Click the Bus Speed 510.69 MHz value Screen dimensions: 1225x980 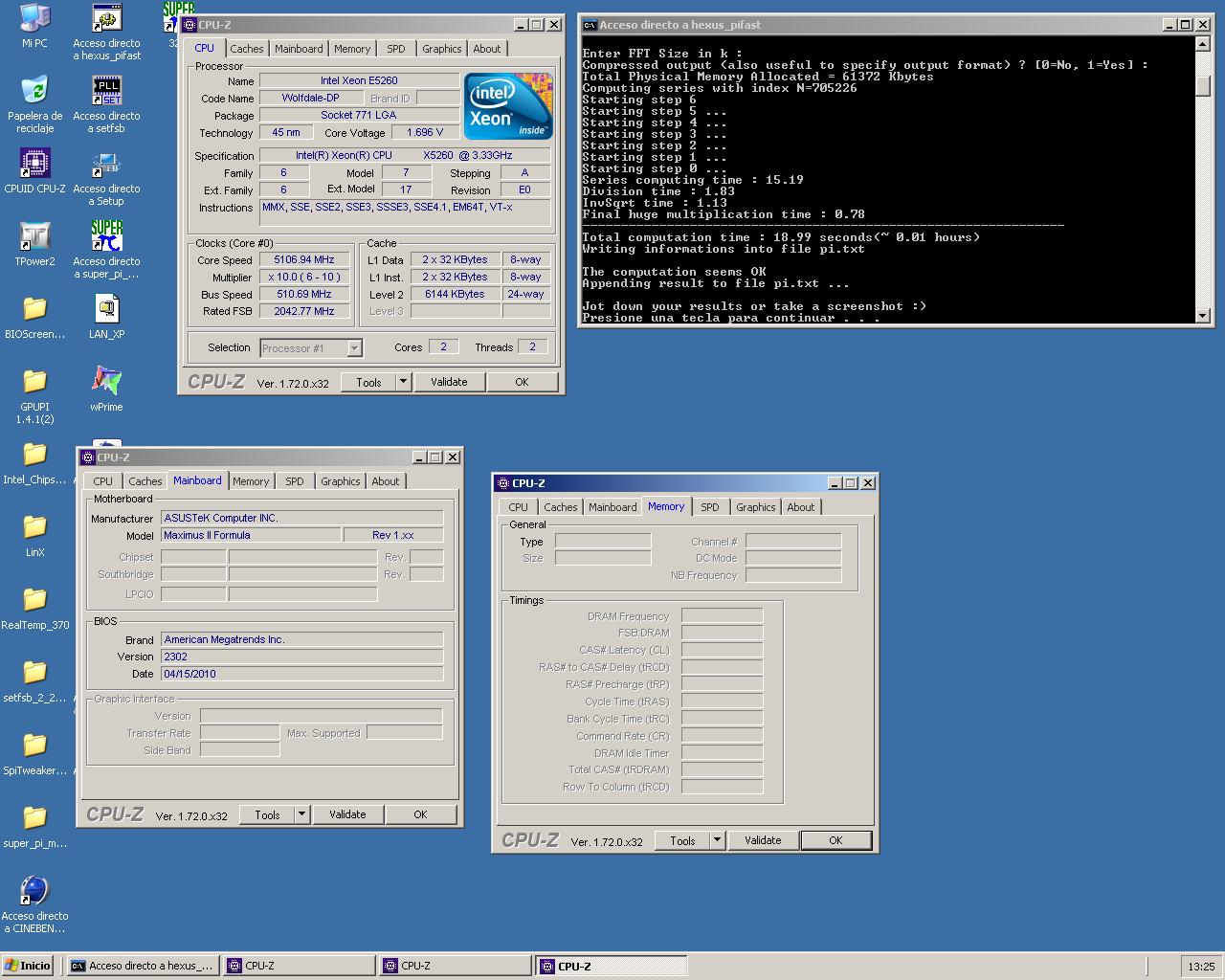coord(304,295)
